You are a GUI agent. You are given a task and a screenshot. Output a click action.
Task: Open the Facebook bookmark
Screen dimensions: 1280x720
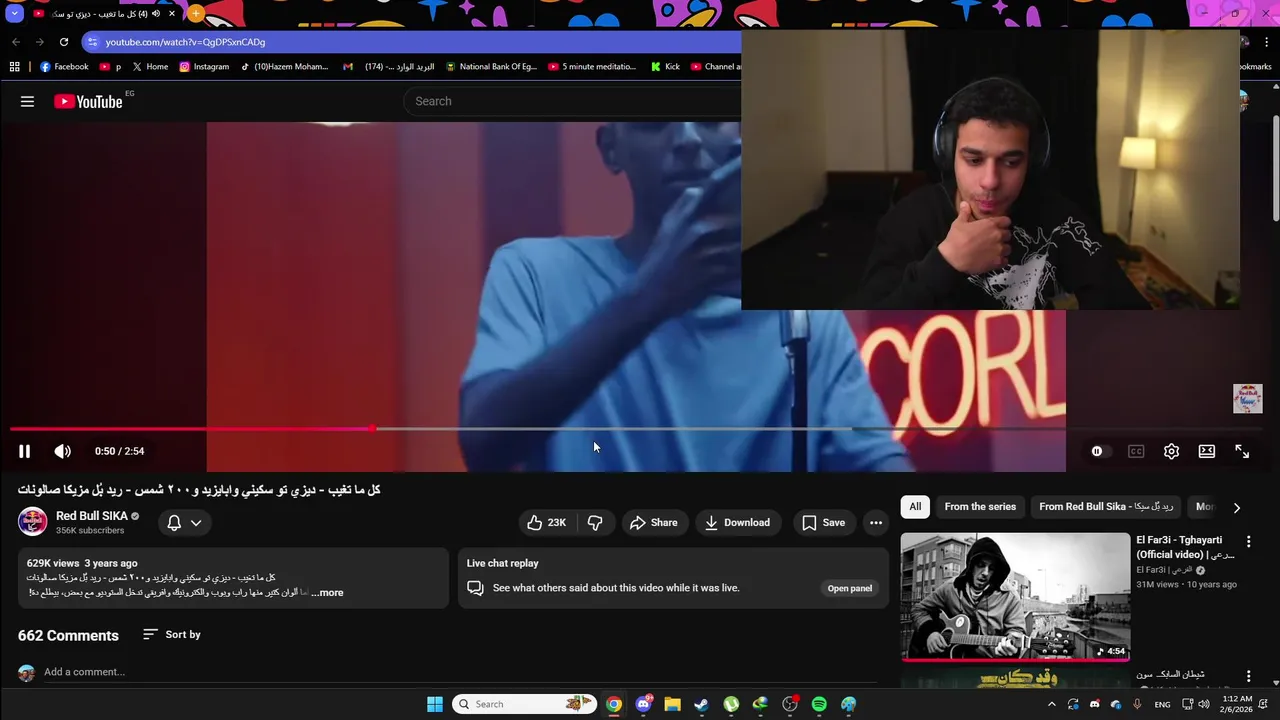(65, 67)
